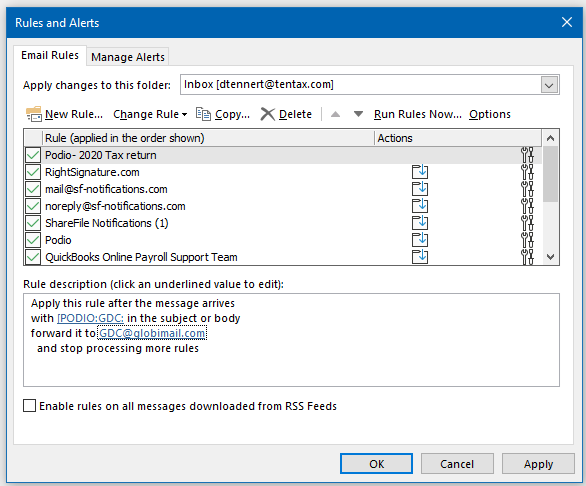586x486 pixels.
Task: Toggle the ShareFile Notifications (1) rule checkbox
Action: click(x=33, y=223)
